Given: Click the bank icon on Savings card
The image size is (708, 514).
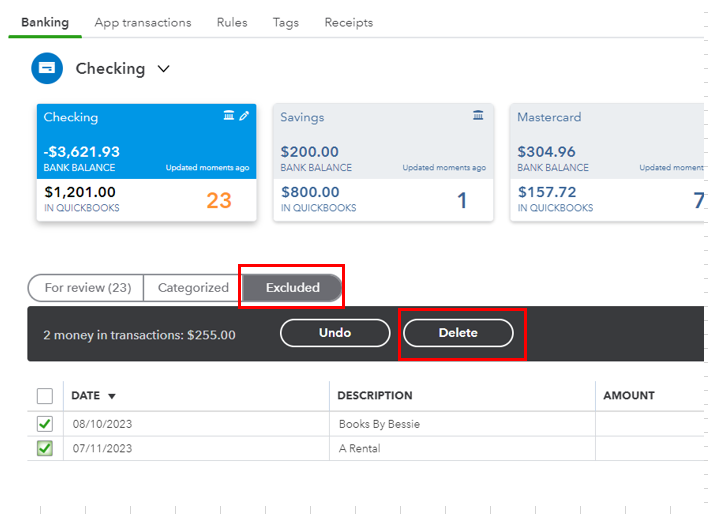Looking at the screenshot, I should [x=478, y=117].
